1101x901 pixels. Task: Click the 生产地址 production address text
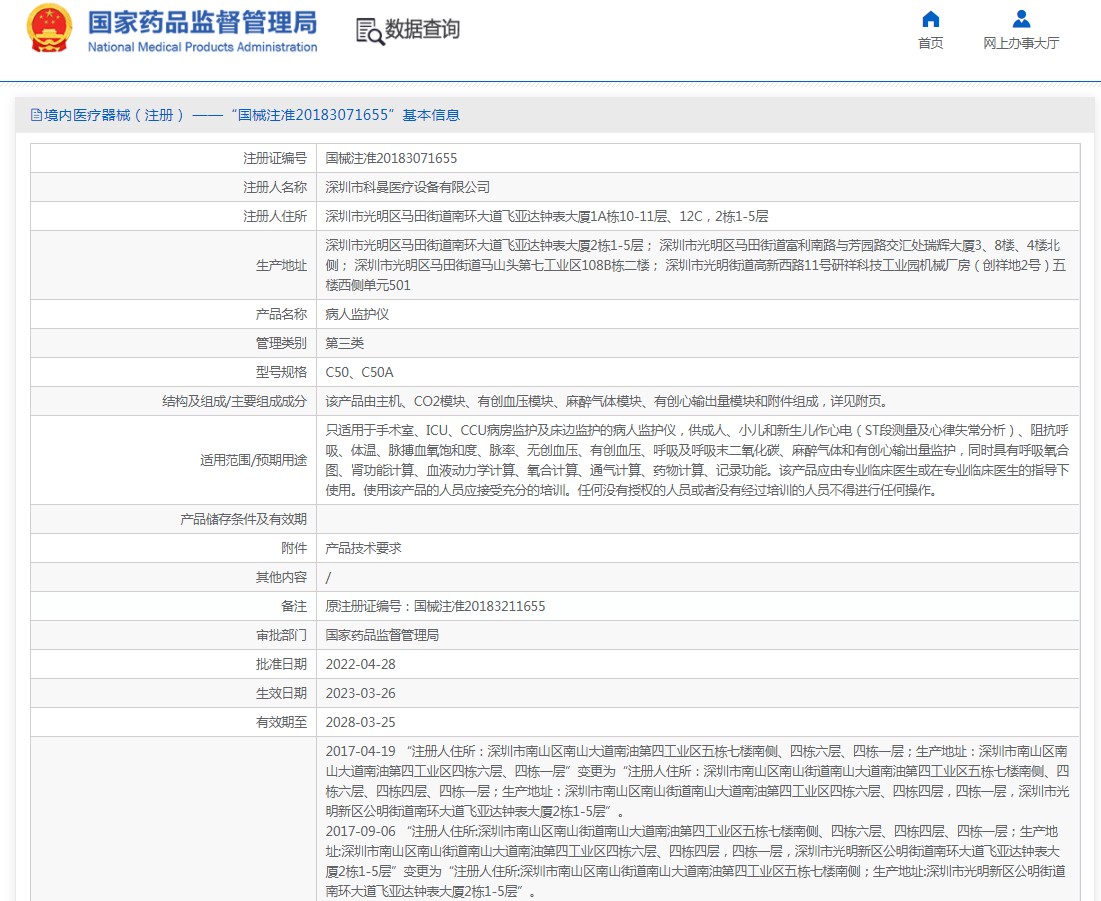click(x=697, y=265)
